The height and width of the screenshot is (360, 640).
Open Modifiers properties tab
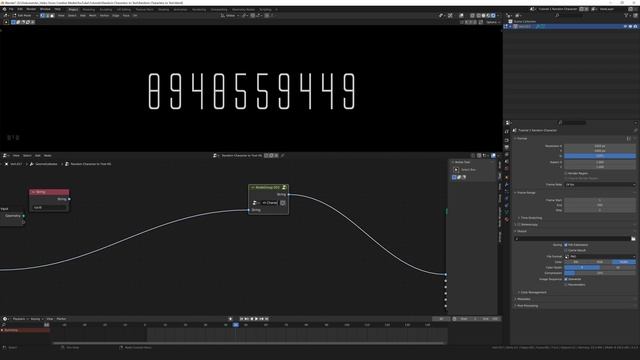click(x=507, y=184)
